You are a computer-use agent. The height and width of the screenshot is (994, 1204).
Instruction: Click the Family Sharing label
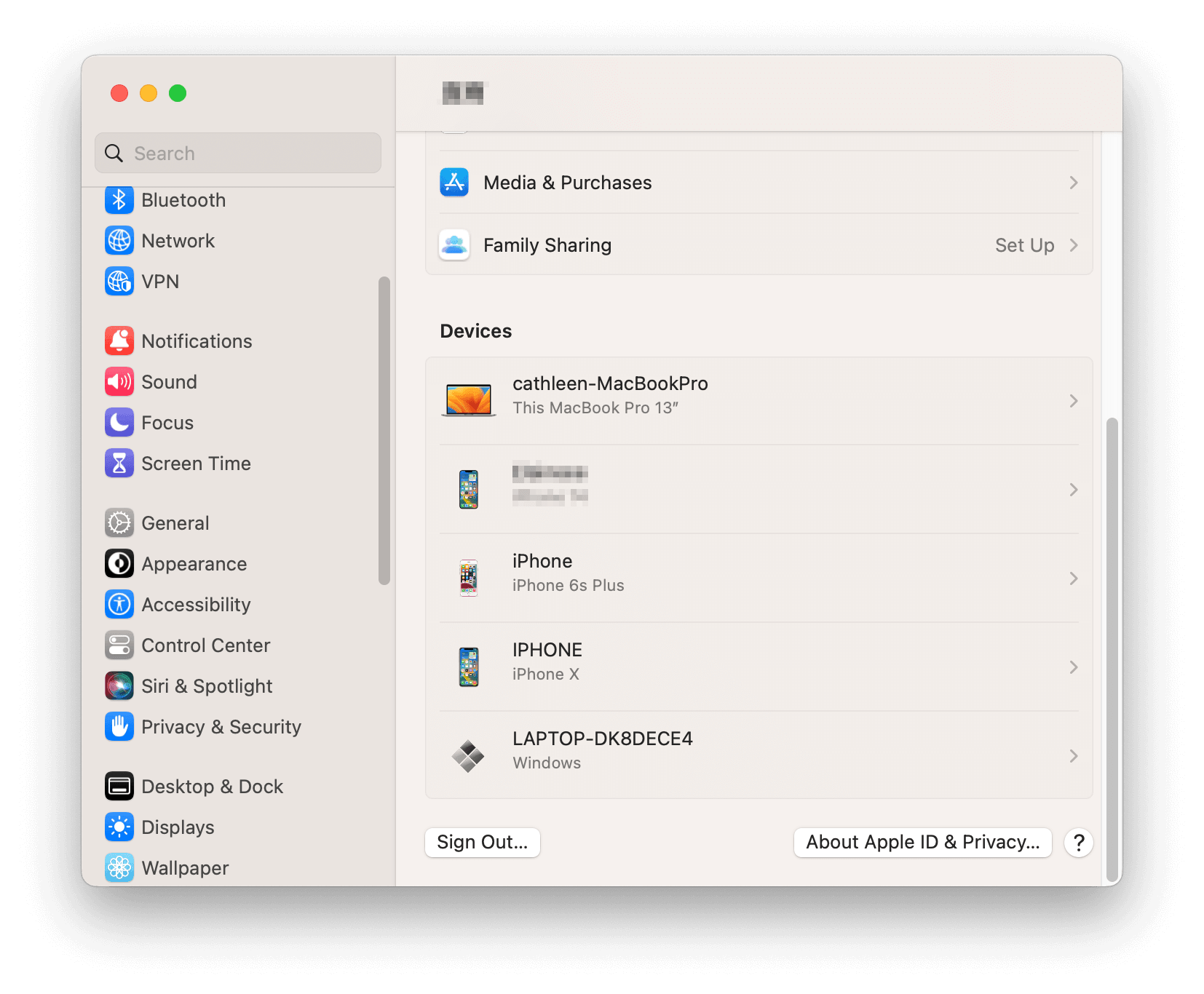(547, 245)
